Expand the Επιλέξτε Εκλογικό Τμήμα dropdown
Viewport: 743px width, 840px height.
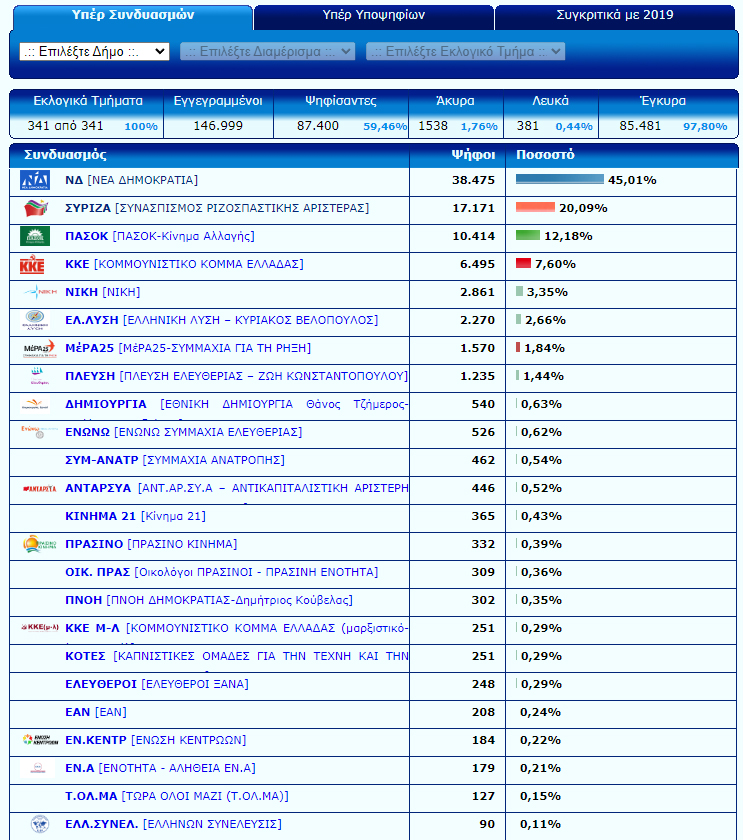(465, 51)
